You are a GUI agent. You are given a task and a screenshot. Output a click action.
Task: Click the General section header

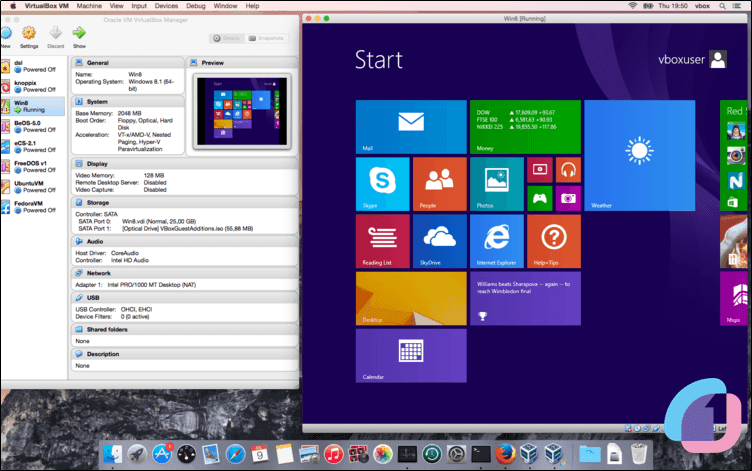[128, 63]
